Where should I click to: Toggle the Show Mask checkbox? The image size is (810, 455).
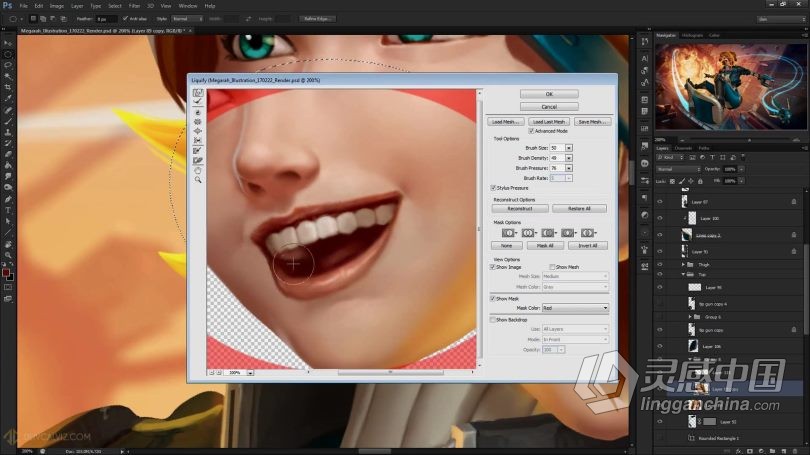[492, 299]
